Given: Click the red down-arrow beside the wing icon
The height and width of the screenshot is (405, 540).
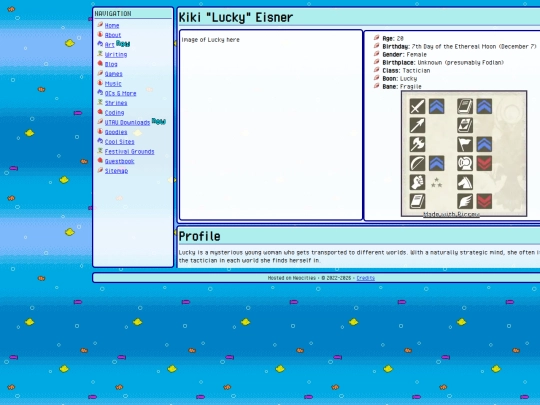Looking at the screenshot, I should point(484,201).
